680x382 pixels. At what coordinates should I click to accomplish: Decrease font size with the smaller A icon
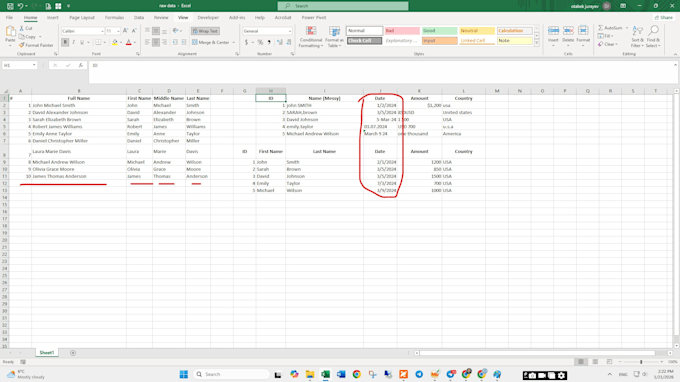pos(134,31)
